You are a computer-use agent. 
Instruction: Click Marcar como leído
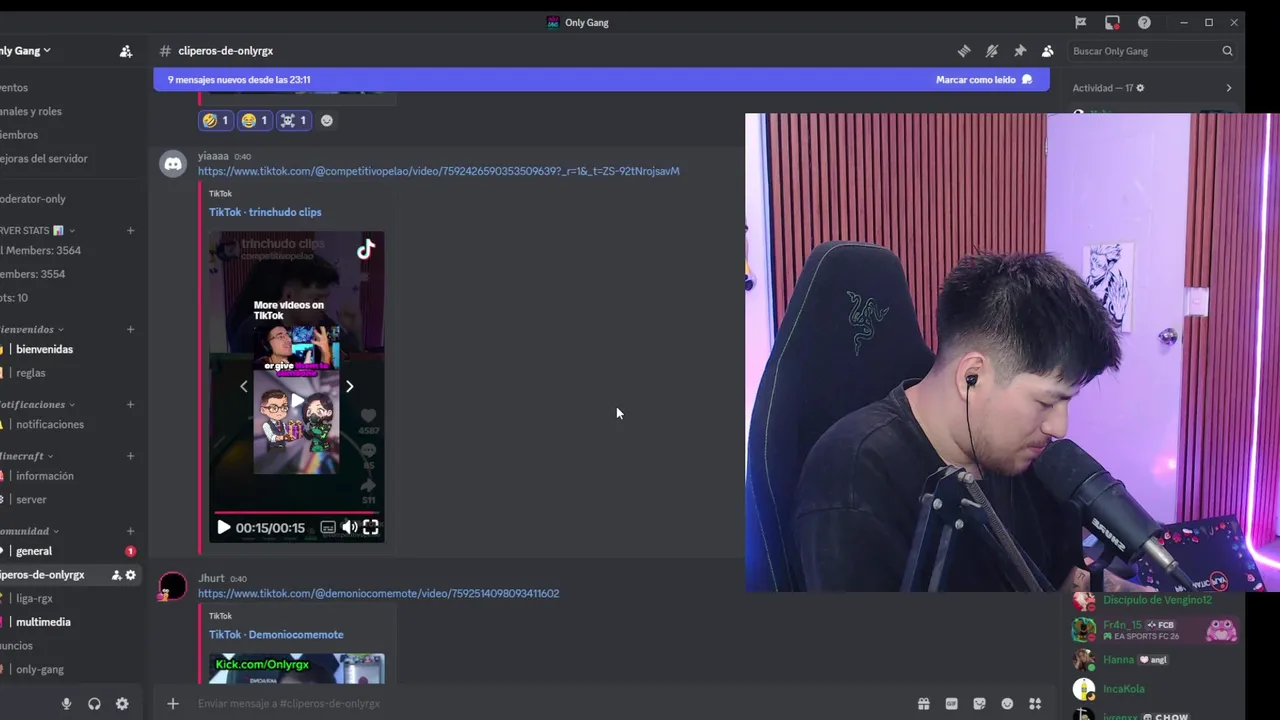(x=984, y=79)
